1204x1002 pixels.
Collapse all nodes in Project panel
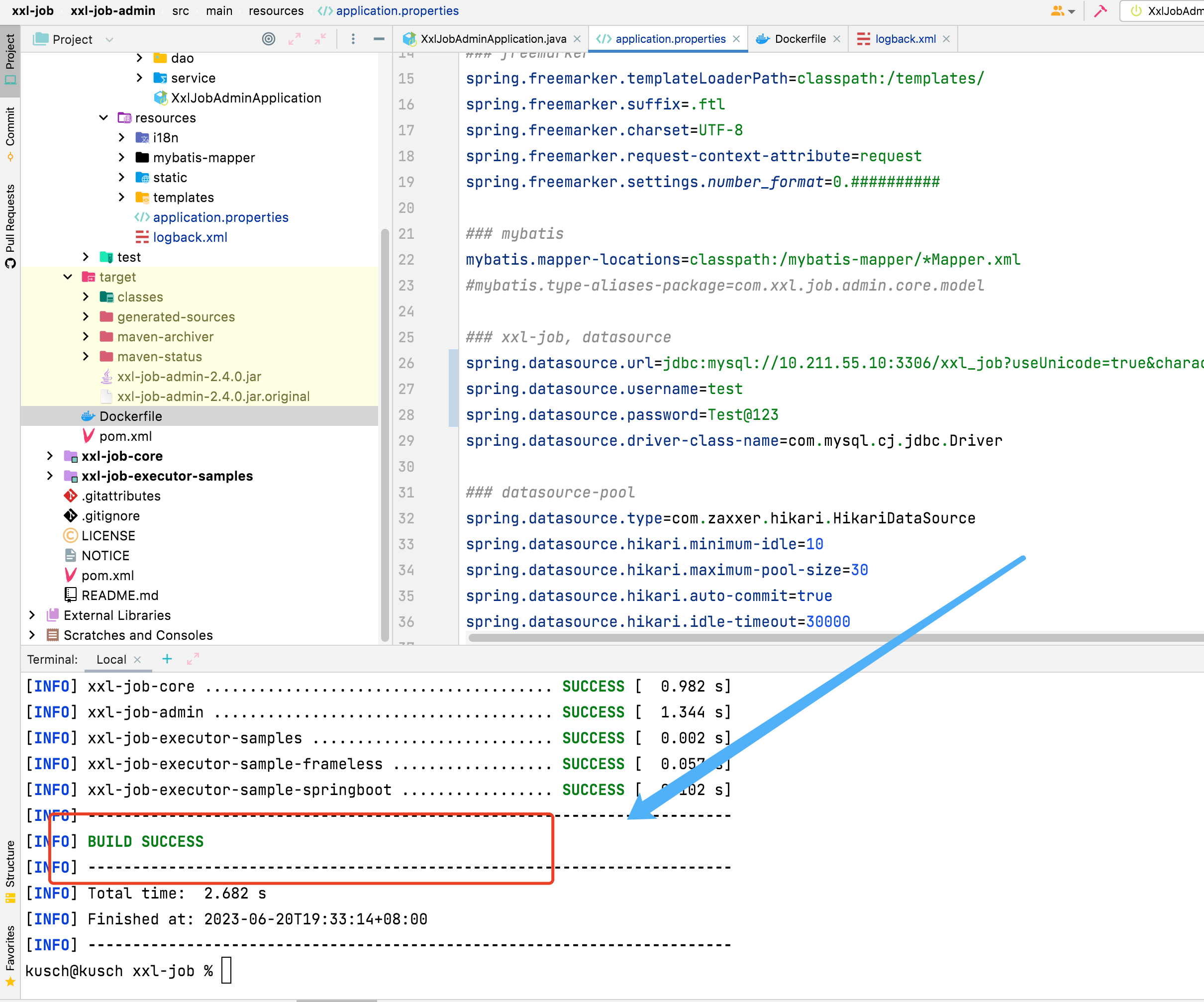point(320,39)
